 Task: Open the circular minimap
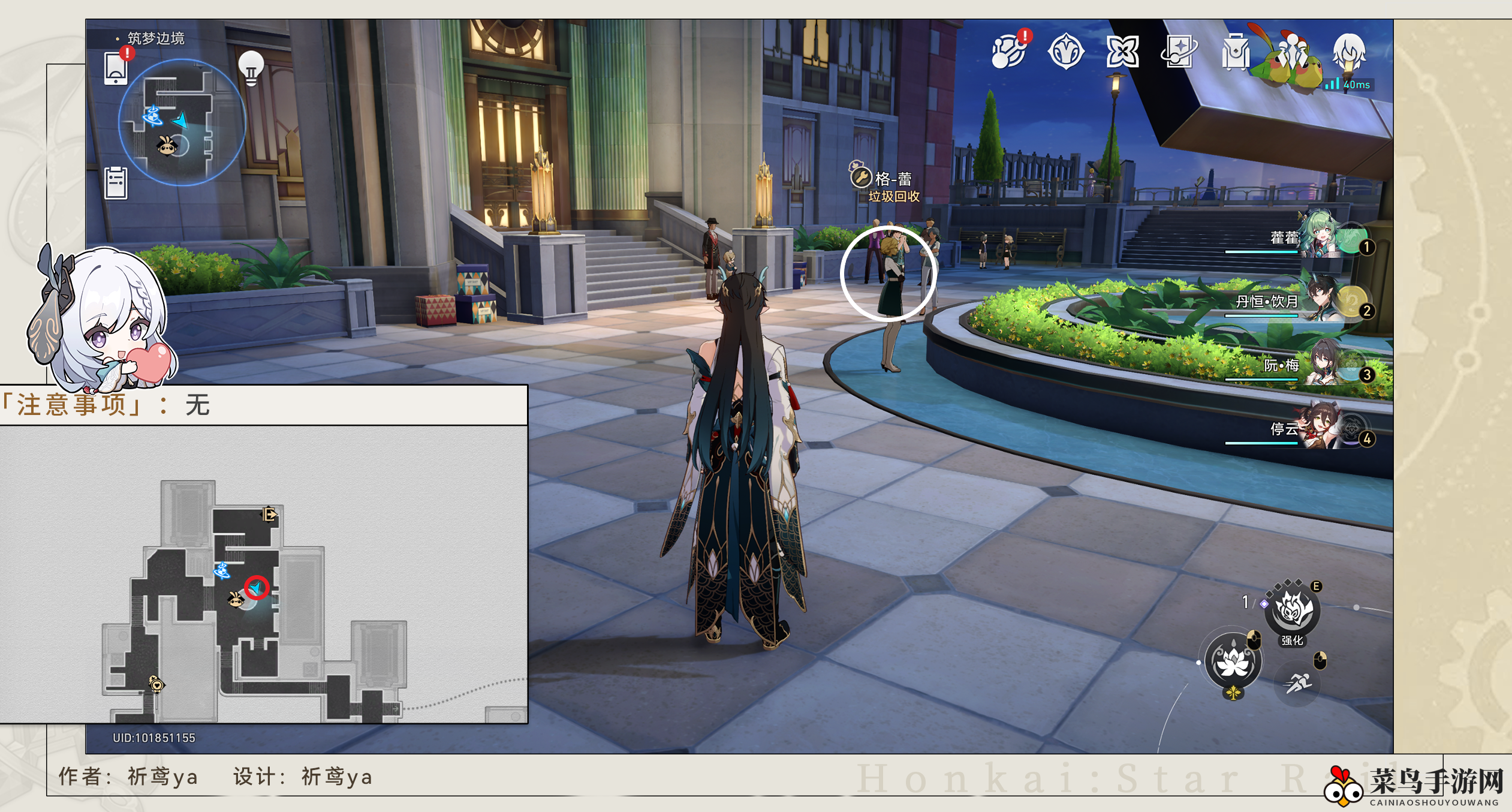(182, 123)
